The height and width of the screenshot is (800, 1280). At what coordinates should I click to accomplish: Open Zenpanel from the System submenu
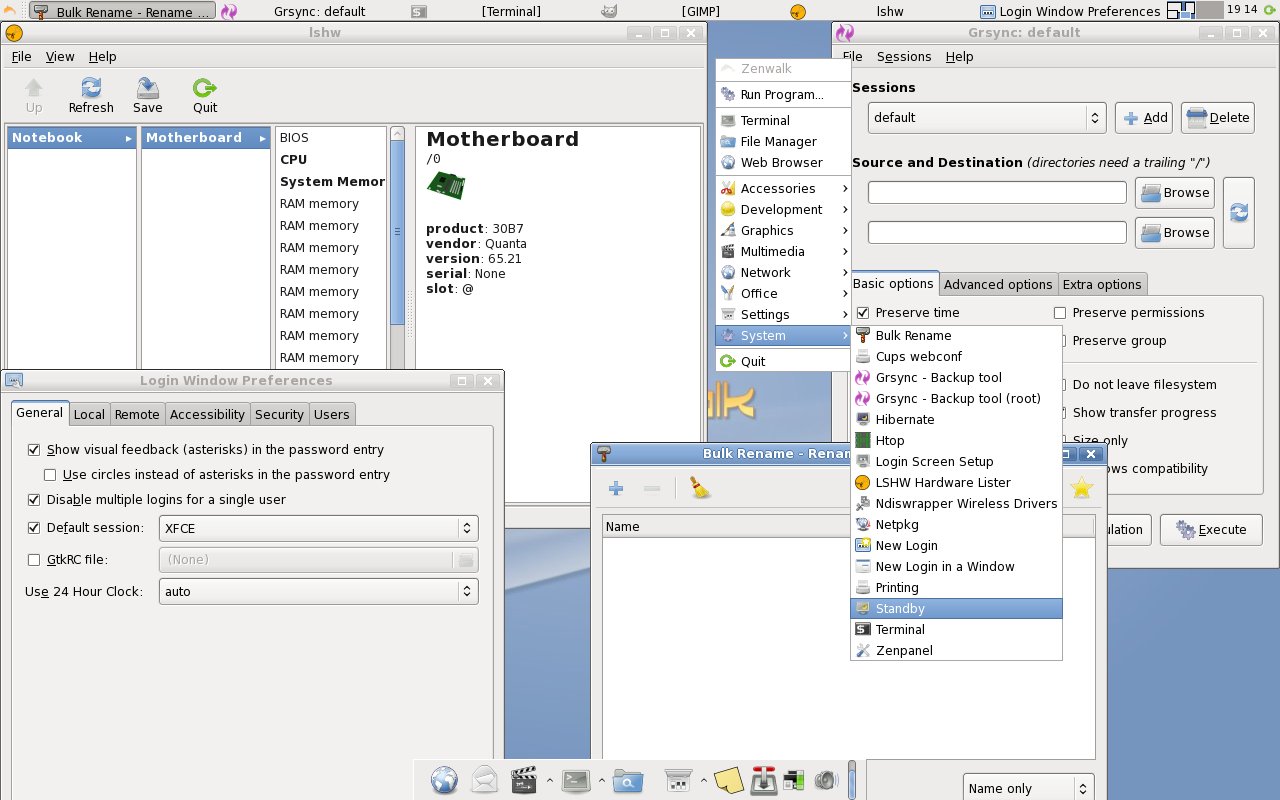coord(956,650)
